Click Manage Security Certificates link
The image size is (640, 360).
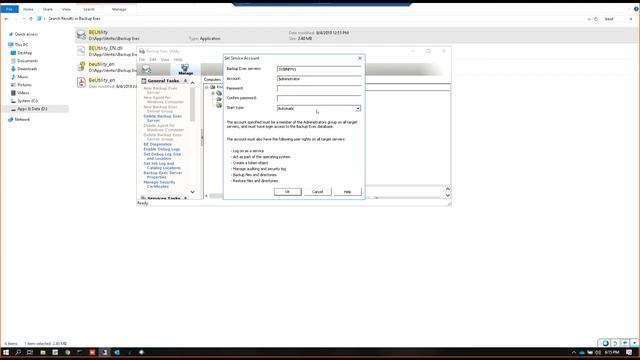point(159,184)
